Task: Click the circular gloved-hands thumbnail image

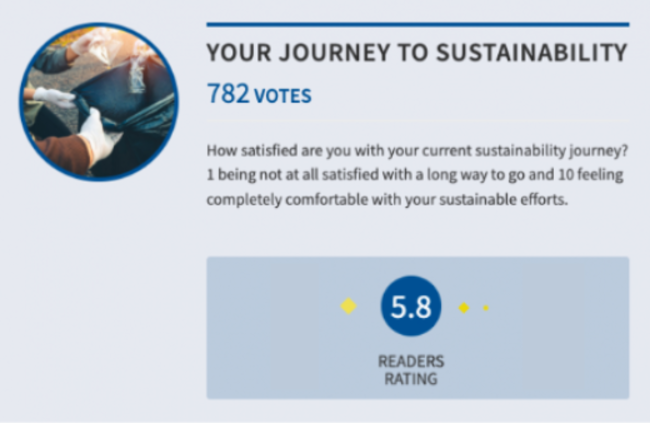Action: coord(97,100)
